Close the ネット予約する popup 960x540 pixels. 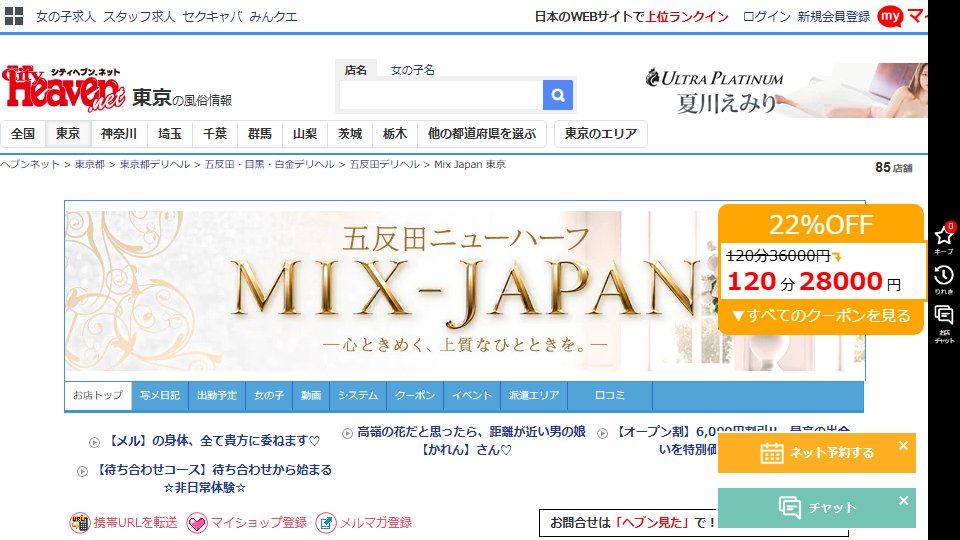click(903, 446)
